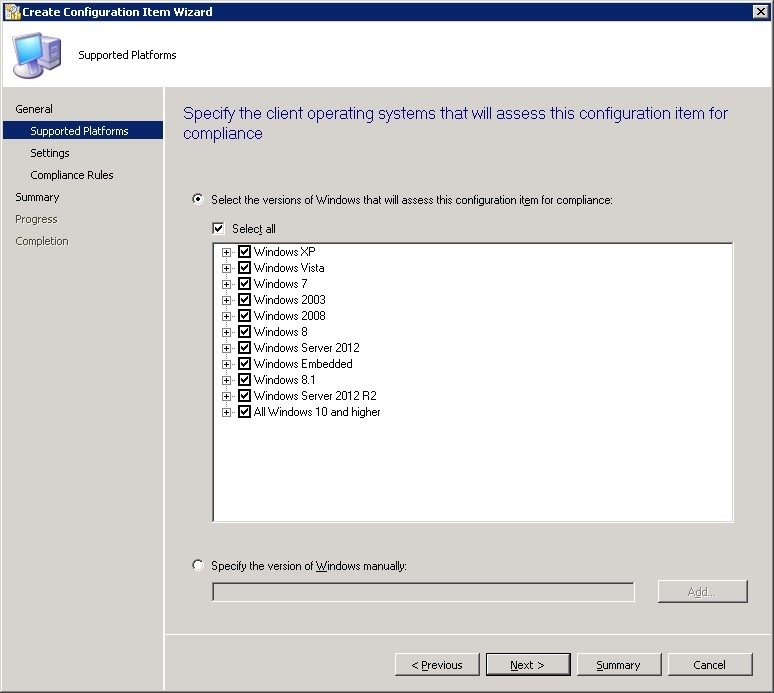
Task: Toggle the Windows 8 checkbox
Action: [x=244, y=331]
